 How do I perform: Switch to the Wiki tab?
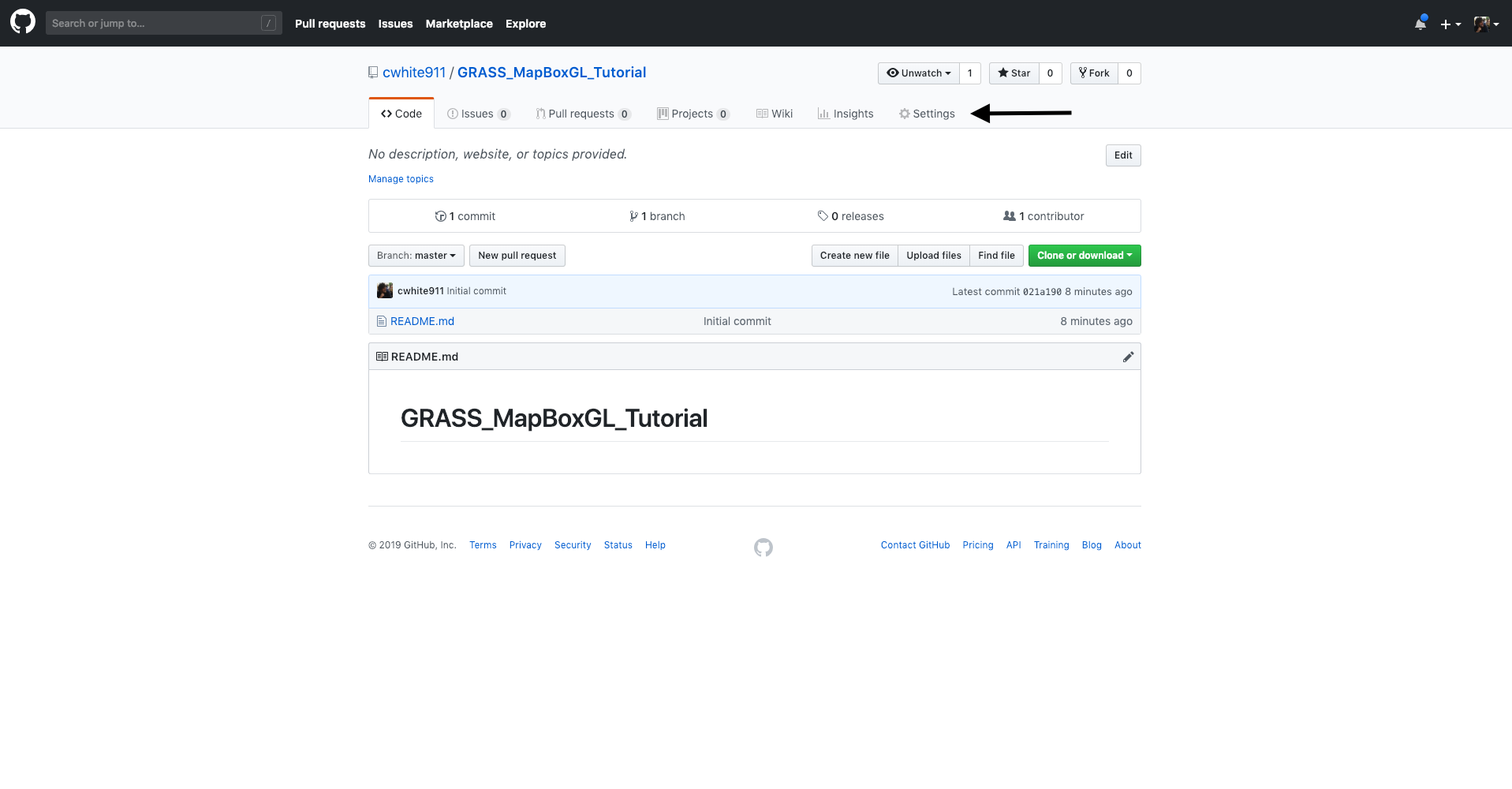click(x=775, y=114)
